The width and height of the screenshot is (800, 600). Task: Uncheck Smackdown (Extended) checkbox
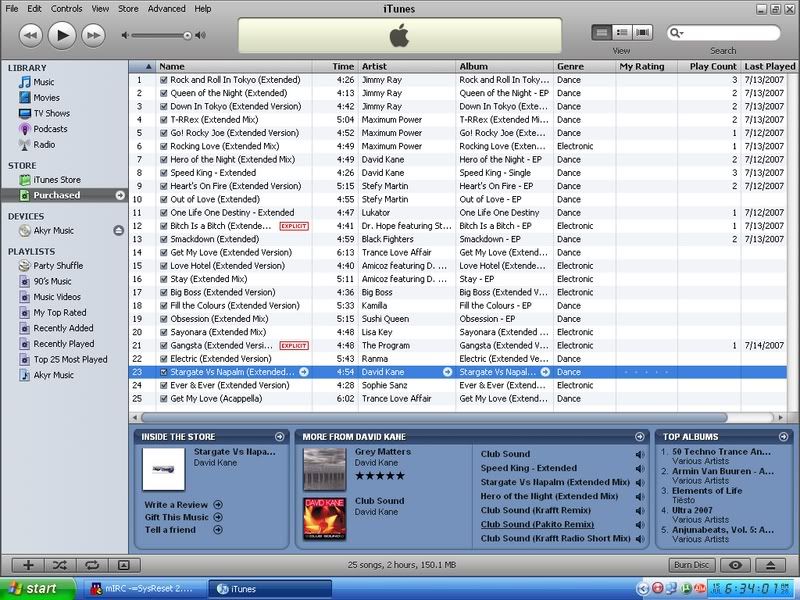click(x=164, y=239)
